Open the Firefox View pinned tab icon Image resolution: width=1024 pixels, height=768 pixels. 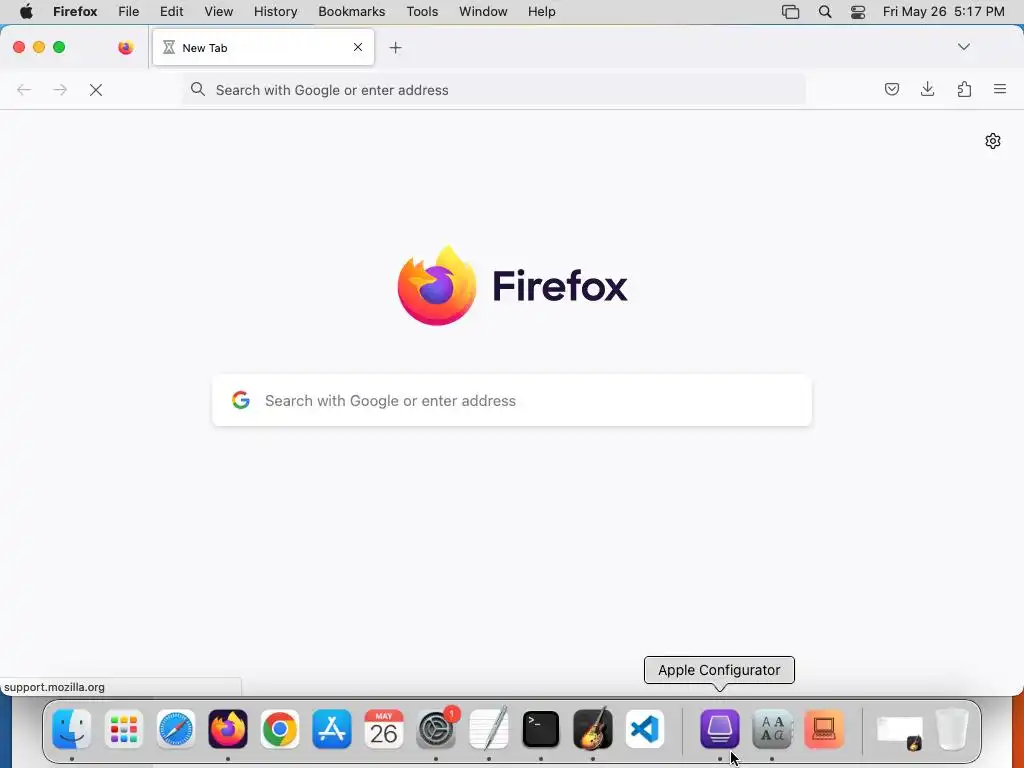coord(125,47)
